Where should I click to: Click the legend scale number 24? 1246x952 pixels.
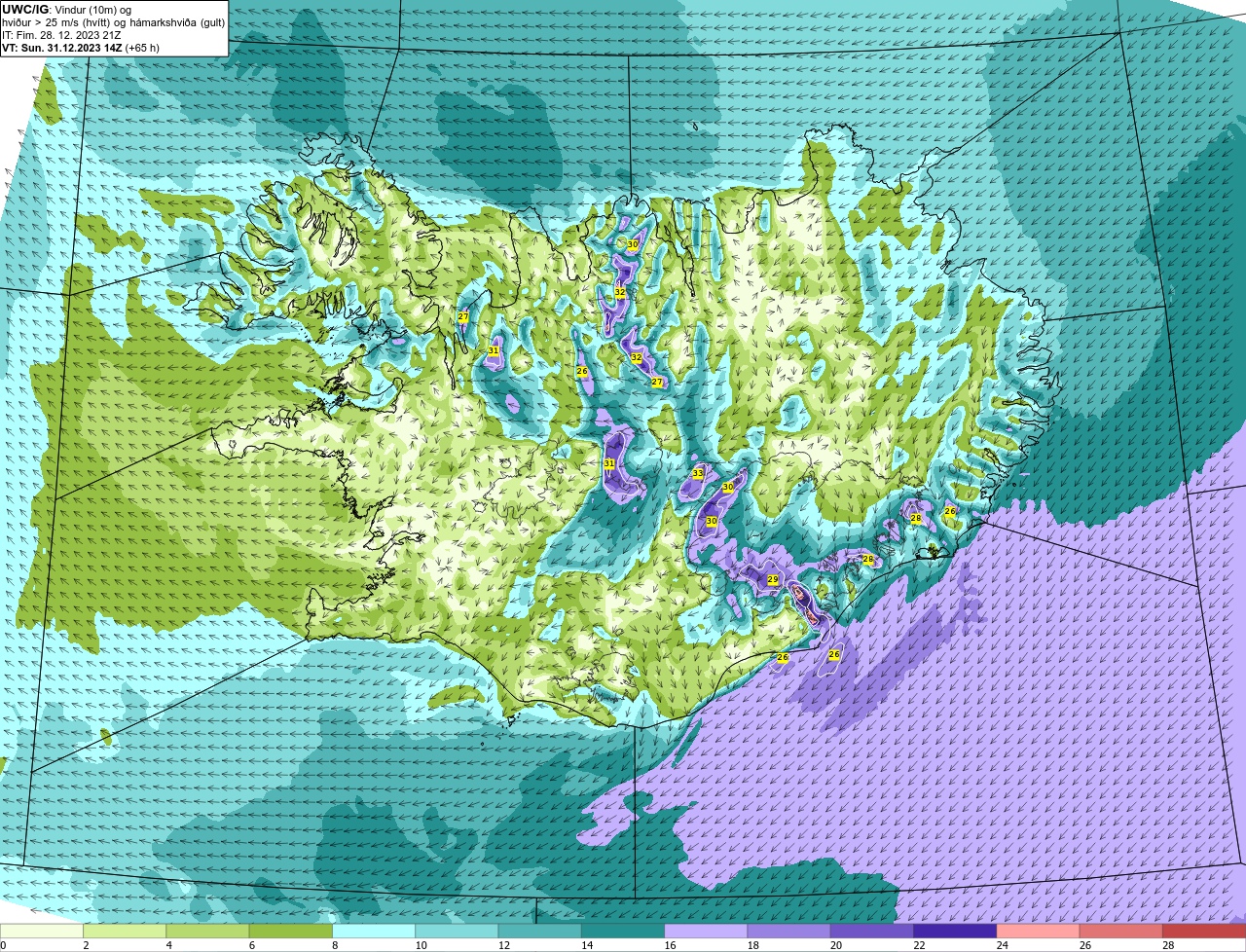coord(1001,945)
